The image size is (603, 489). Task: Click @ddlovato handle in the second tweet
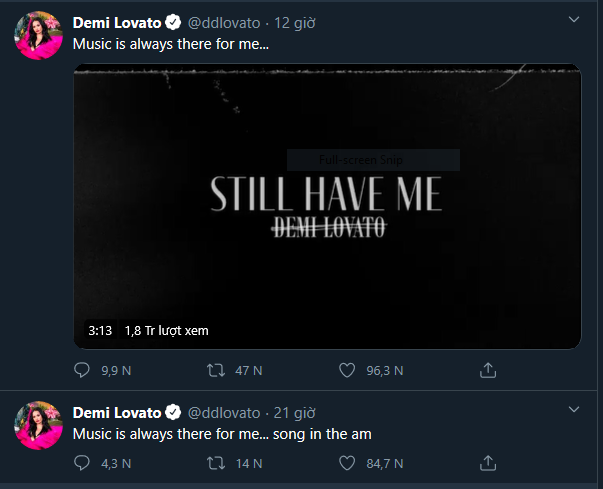click(x=225, y=412)
